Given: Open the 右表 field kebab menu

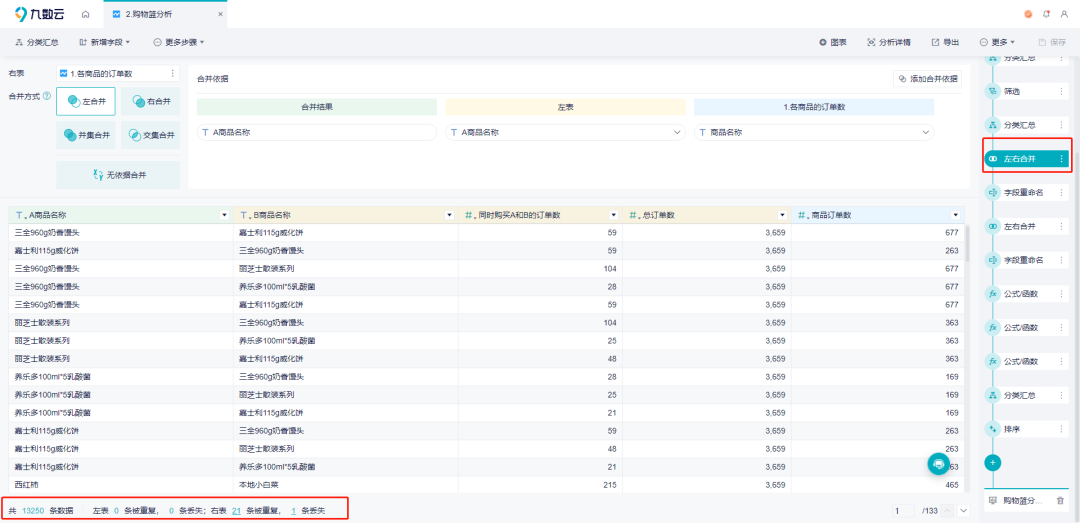Looking at the screenshot, I should point(172,73).
